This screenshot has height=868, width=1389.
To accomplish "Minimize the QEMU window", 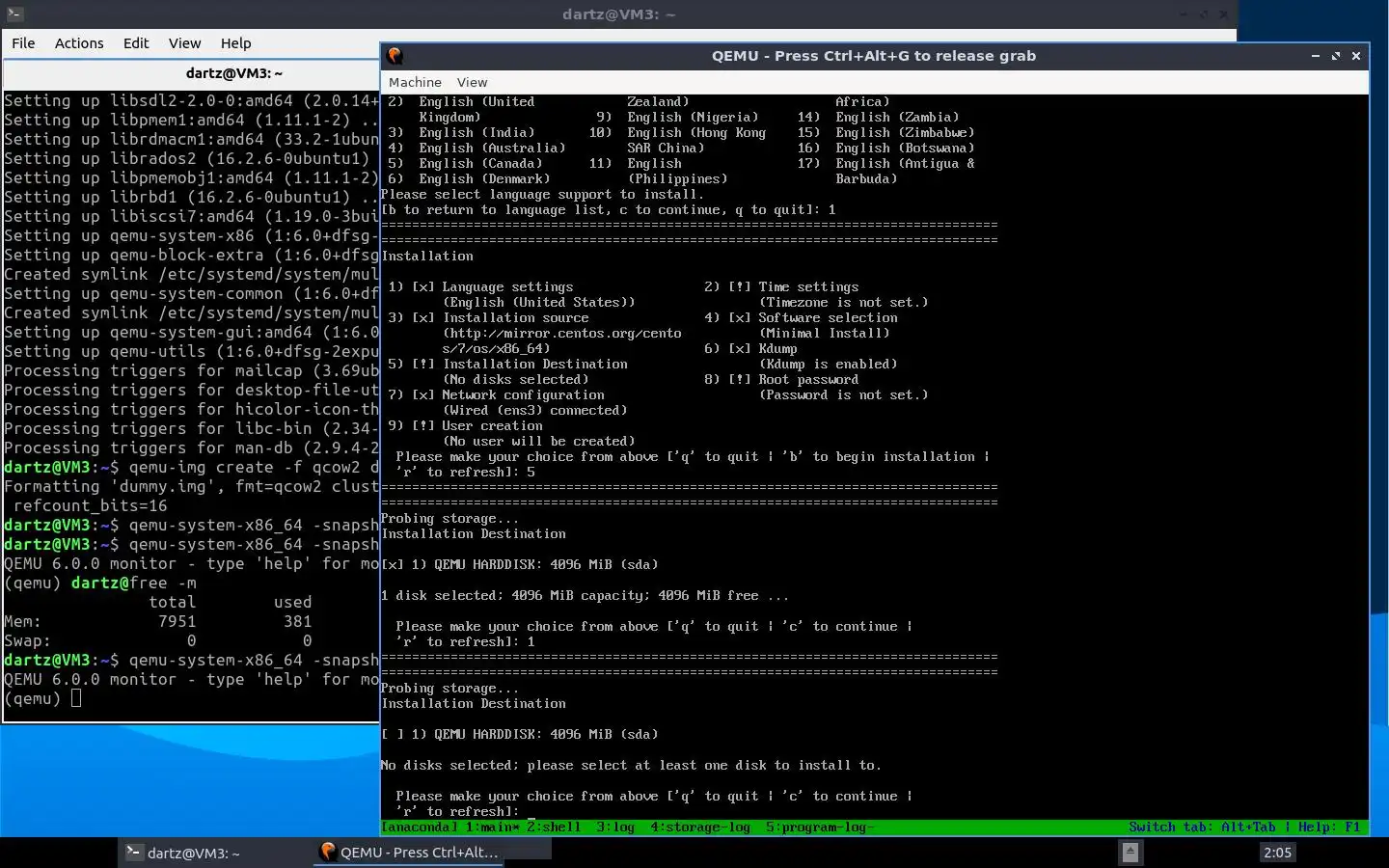I will click(x=1316, y=56).
